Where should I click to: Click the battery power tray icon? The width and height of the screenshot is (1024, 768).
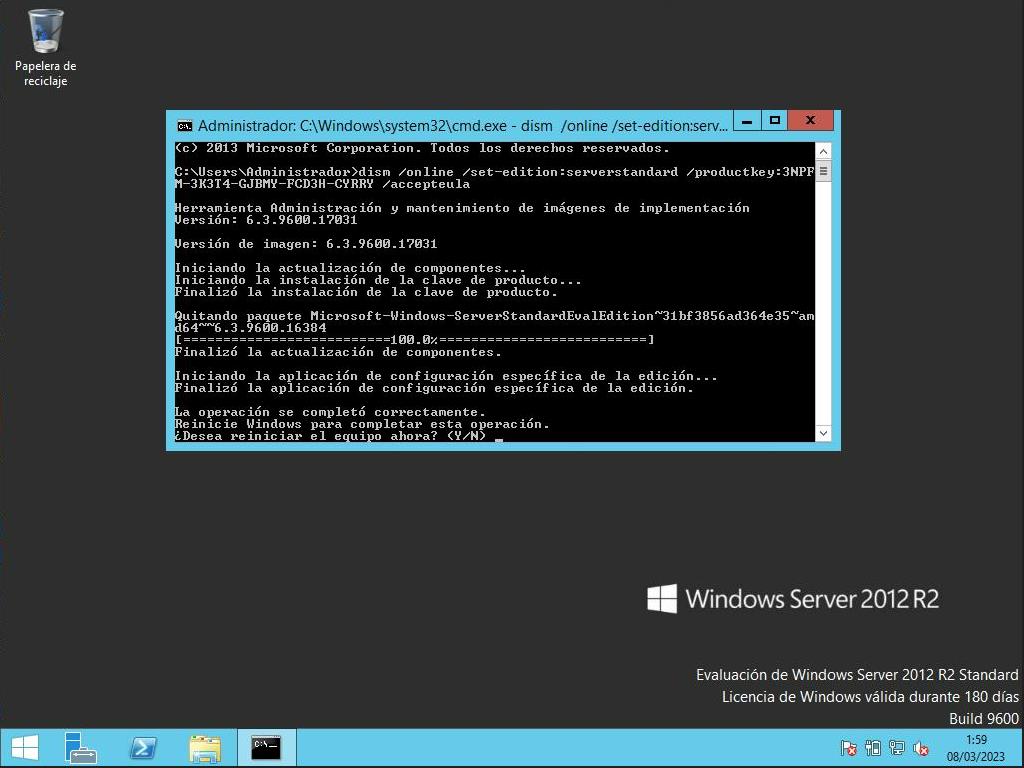(x=872, y=748)
